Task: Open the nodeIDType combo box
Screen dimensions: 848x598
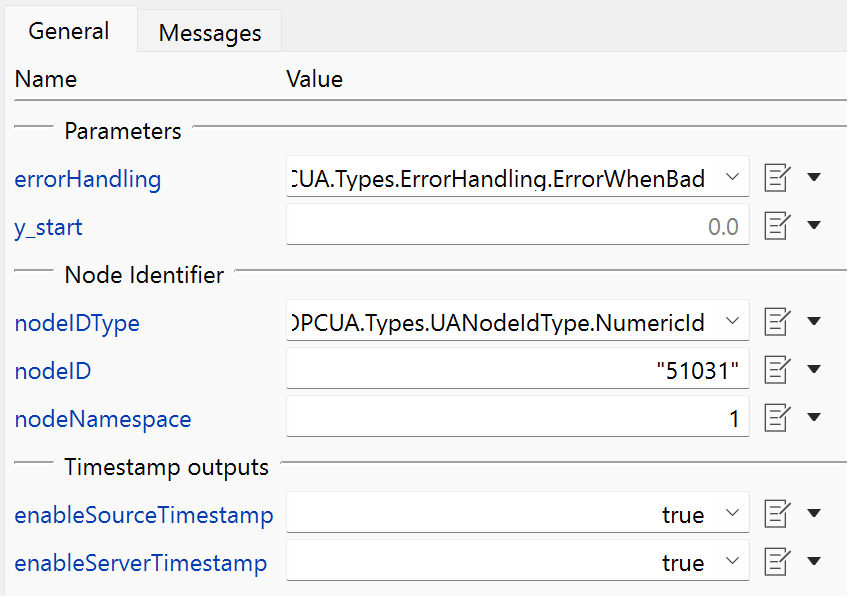Action: pos(518,321)
